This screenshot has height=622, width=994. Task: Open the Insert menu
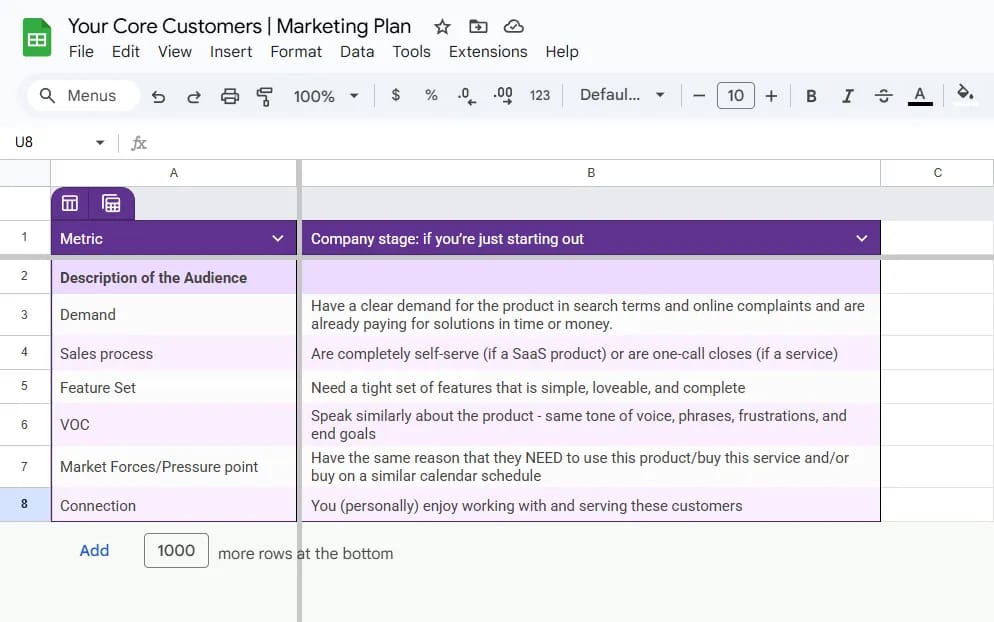point(231,52)
